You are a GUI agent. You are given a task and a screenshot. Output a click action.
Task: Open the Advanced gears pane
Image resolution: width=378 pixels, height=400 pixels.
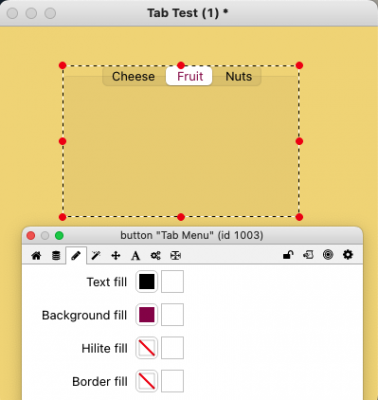pyautogui.click(x=155, y=256)
